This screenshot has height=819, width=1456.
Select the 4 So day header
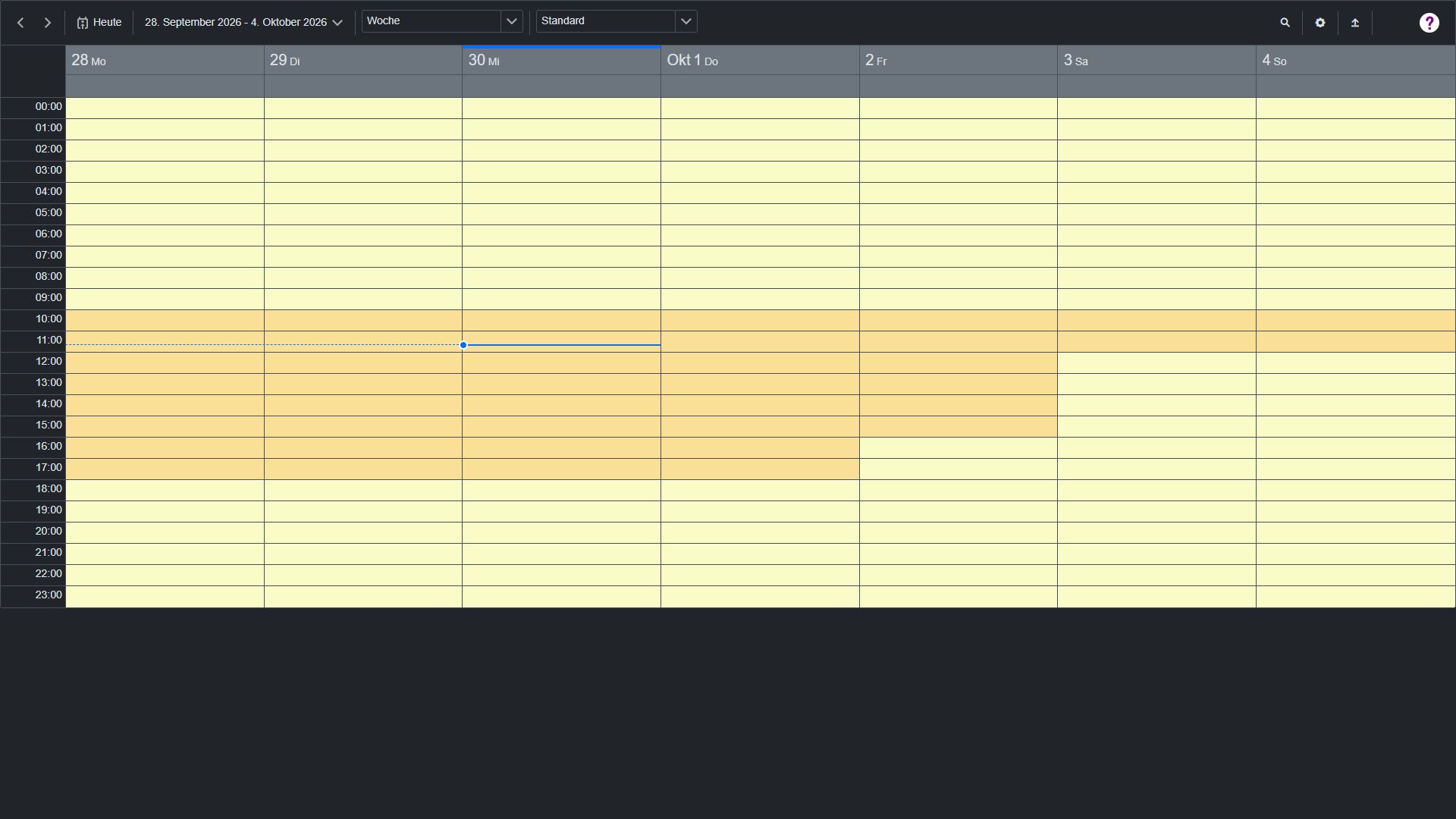pos(1356,60)
